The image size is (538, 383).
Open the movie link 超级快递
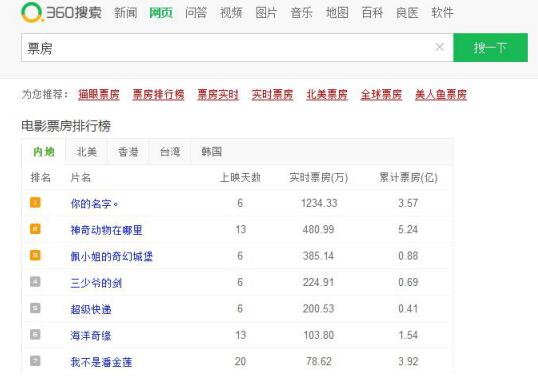91,309
